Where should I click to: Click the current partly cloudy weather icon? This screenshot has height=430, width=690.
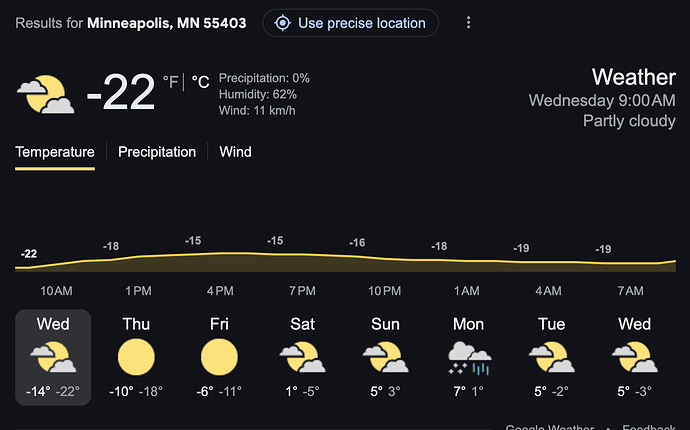[45, 94]
